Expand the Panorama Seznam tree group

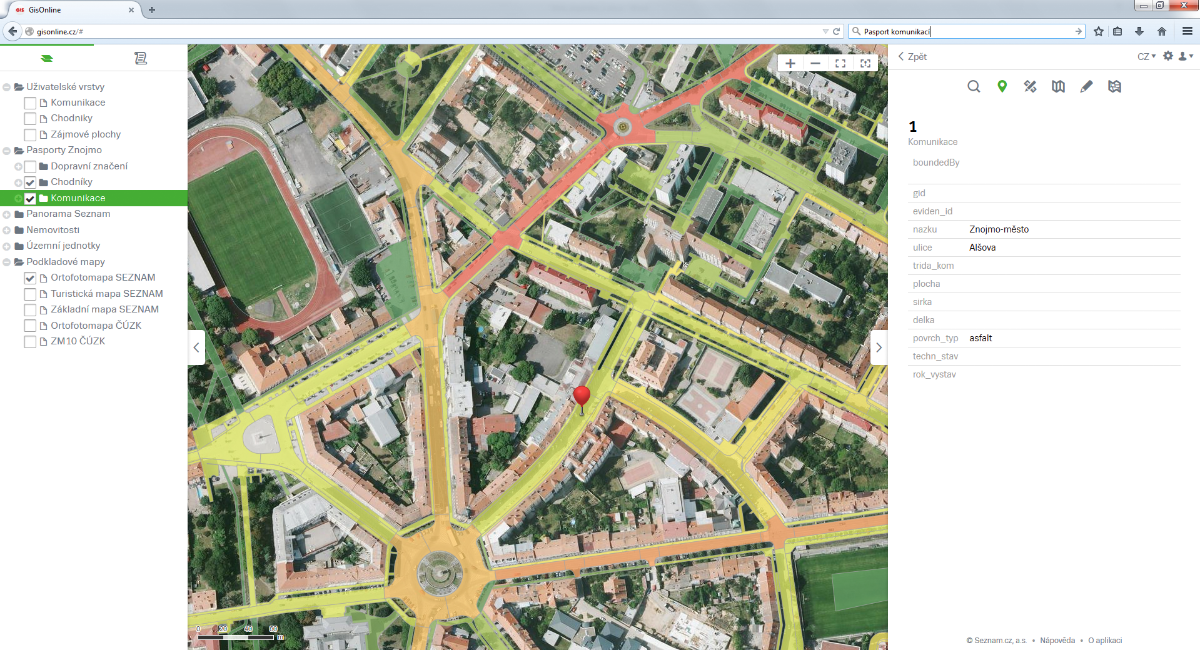pos(7,214)
